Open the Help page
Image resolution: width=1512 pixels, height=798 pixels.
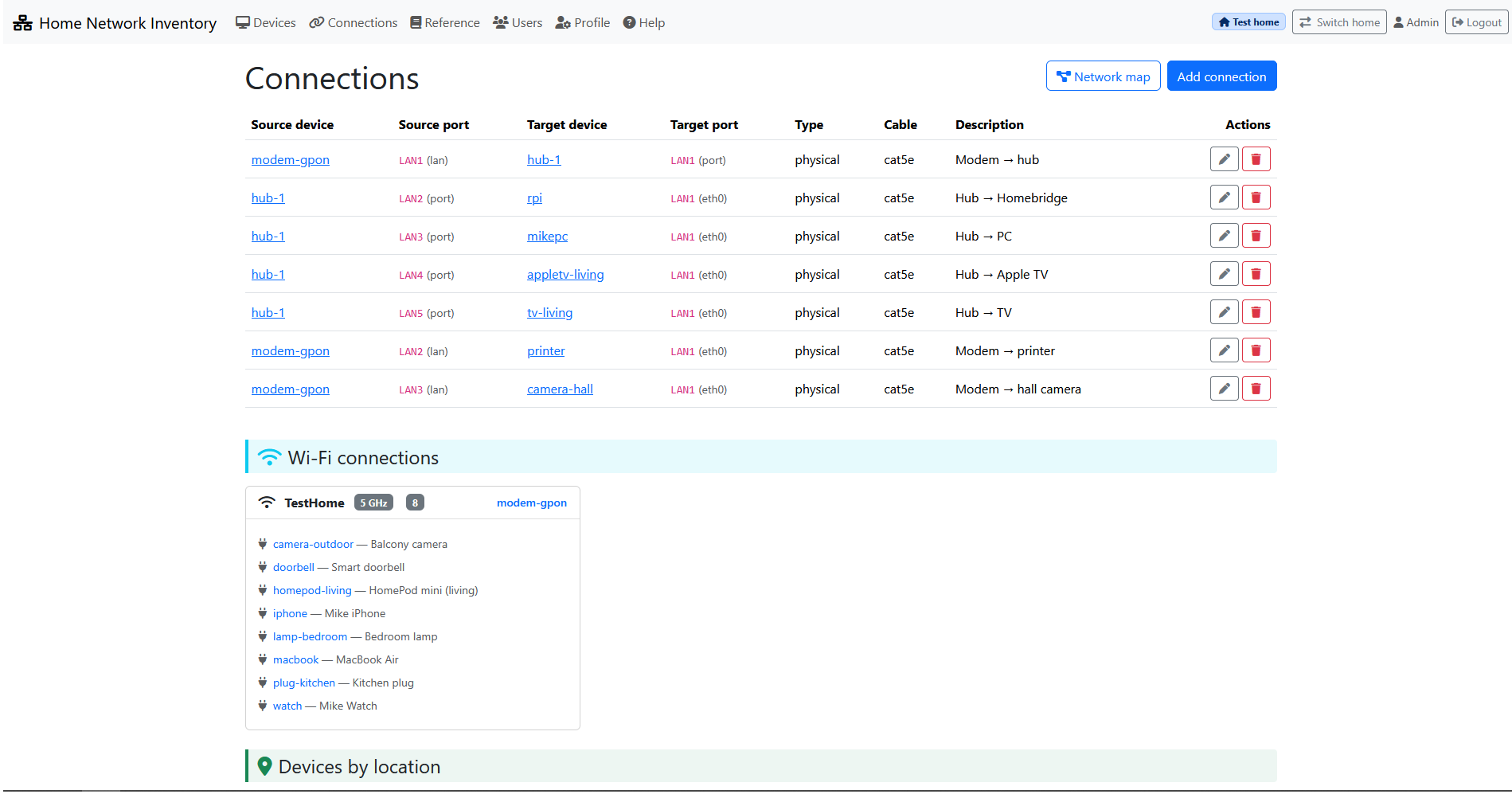[644, 22]
